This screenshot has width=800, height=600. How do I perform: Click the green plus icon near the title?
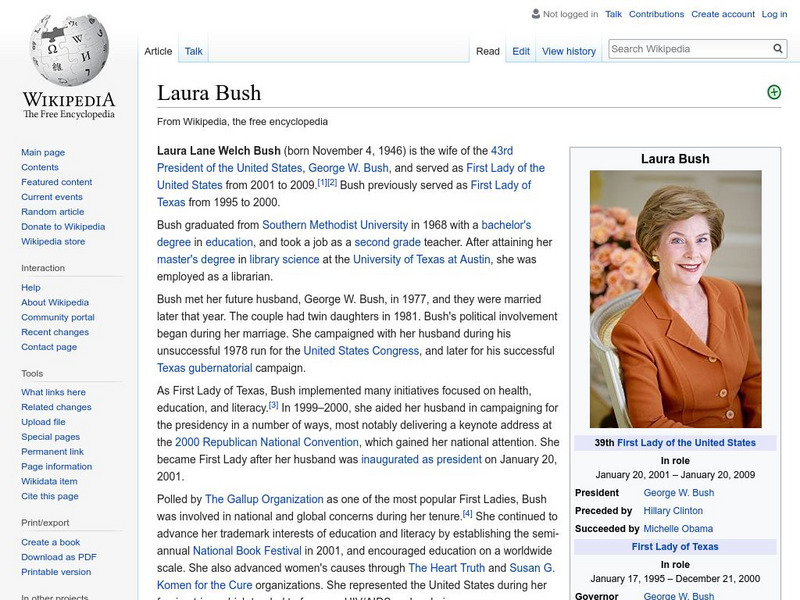click(772, 91)
